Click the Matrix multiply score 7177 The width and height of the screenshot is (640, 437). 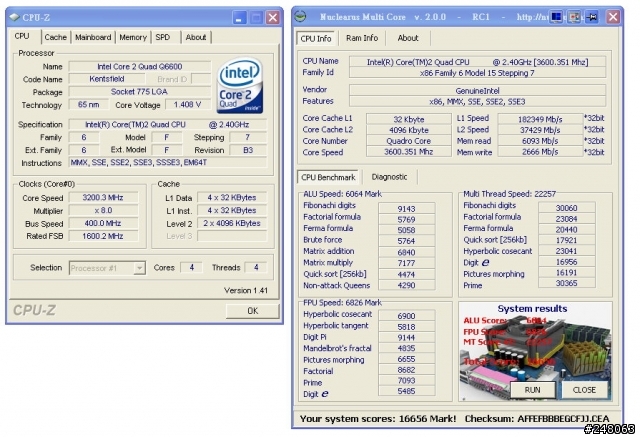pos(407,263)
